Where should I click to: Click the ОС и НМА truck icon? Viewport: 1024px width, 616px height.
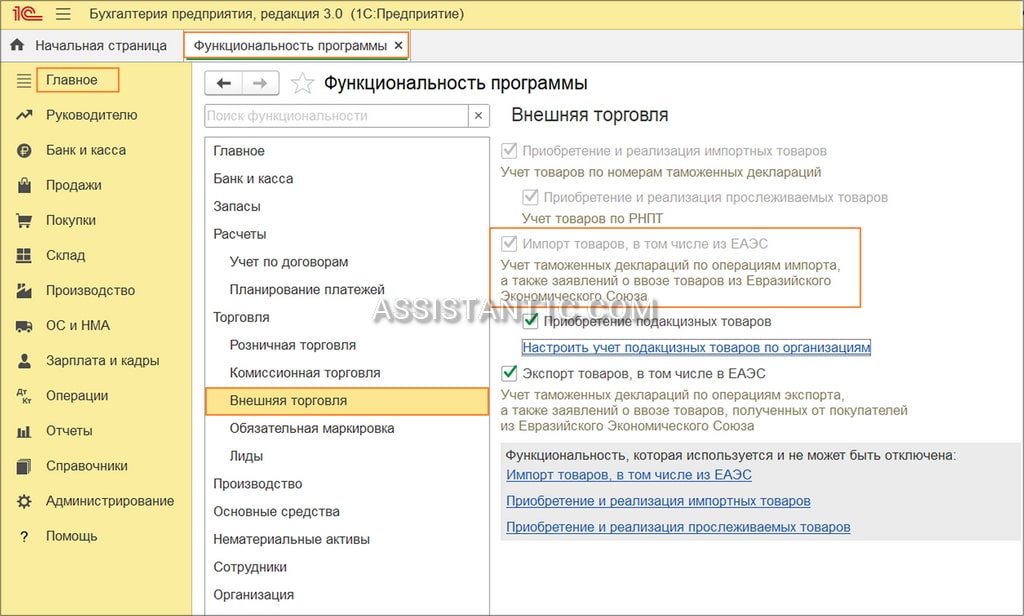24,325
